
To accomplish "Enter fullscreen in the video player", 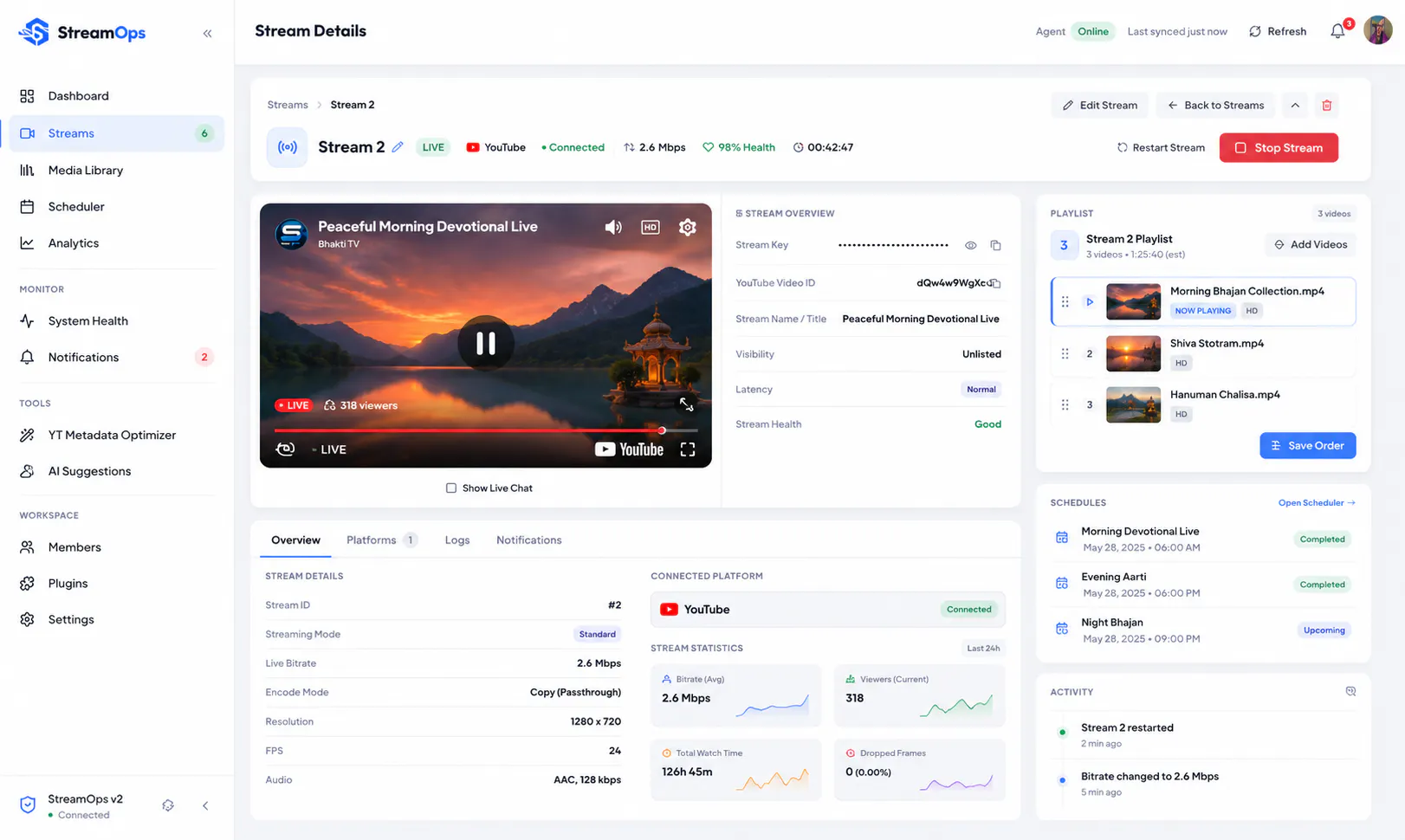I will (688, 449).
